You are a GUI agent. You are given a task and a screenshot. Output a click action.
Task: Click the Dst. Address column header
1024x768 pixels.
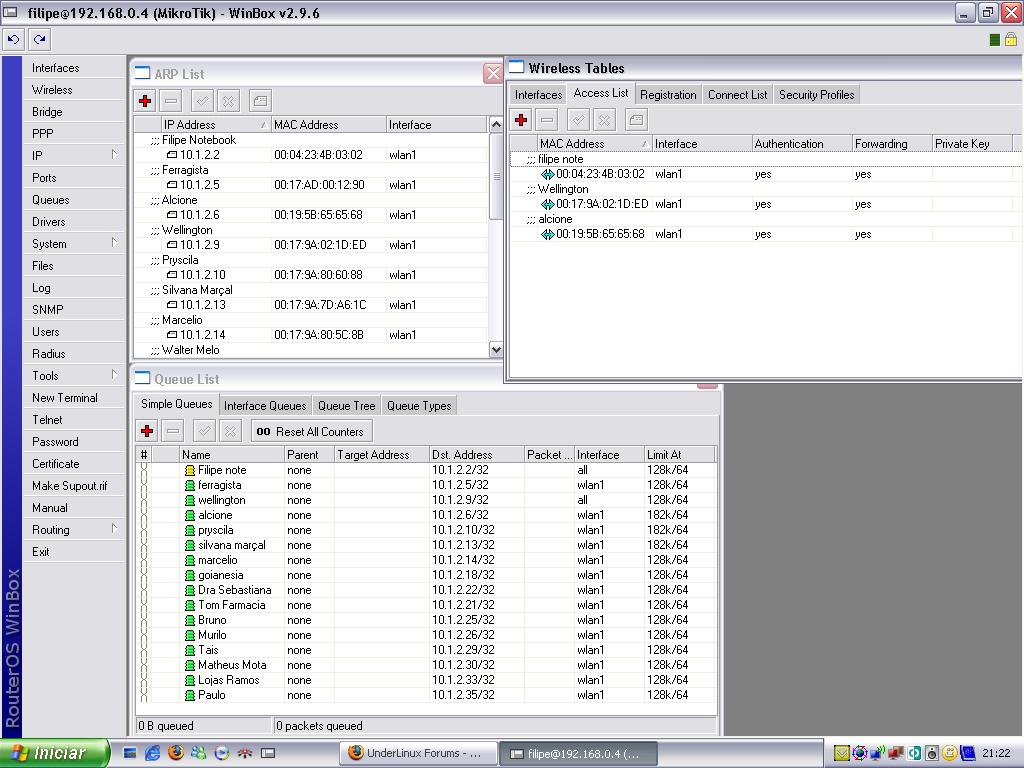click(x=477, y=455)
